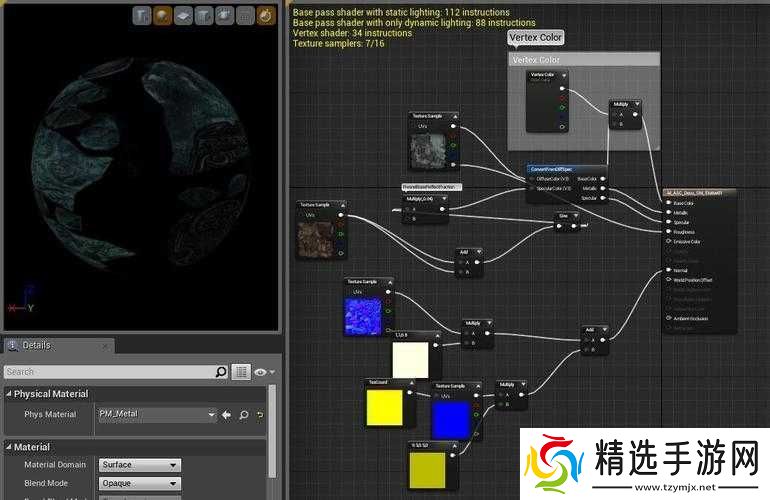Click the yellow TexCoord node swatch
The width and height of the screenshot is (770, 500).
[385, 407]
